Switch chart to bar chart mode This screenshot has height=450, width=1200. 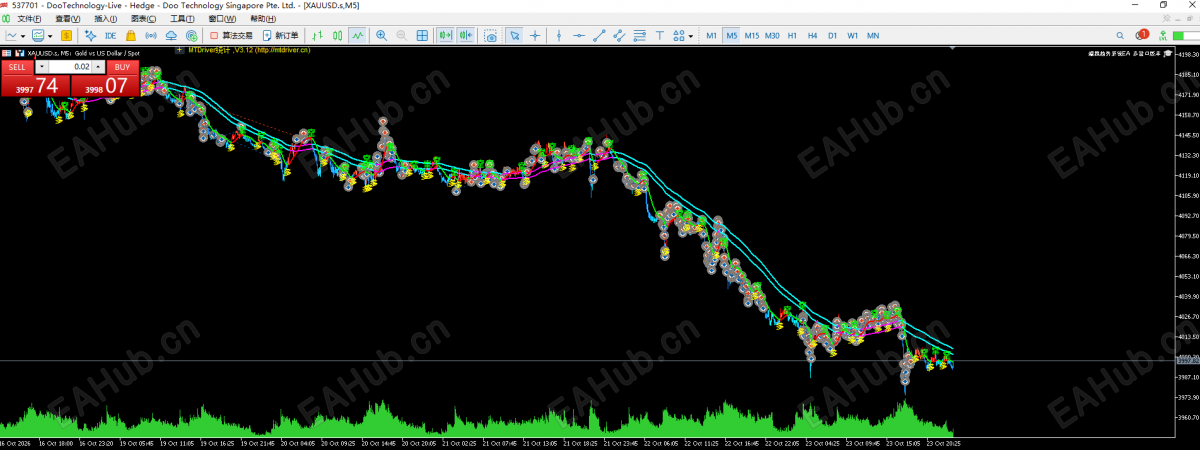317,35
